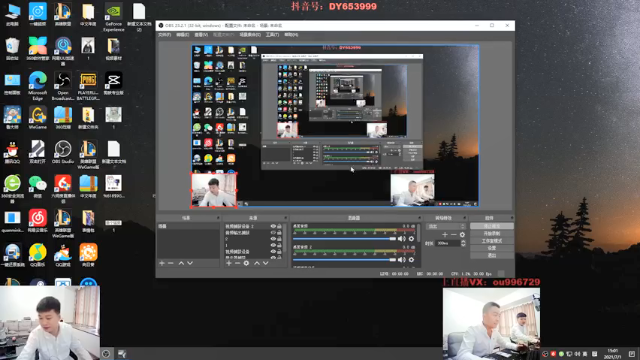Open the 查看(V) View menu in OBS

[x=201, y=35]
